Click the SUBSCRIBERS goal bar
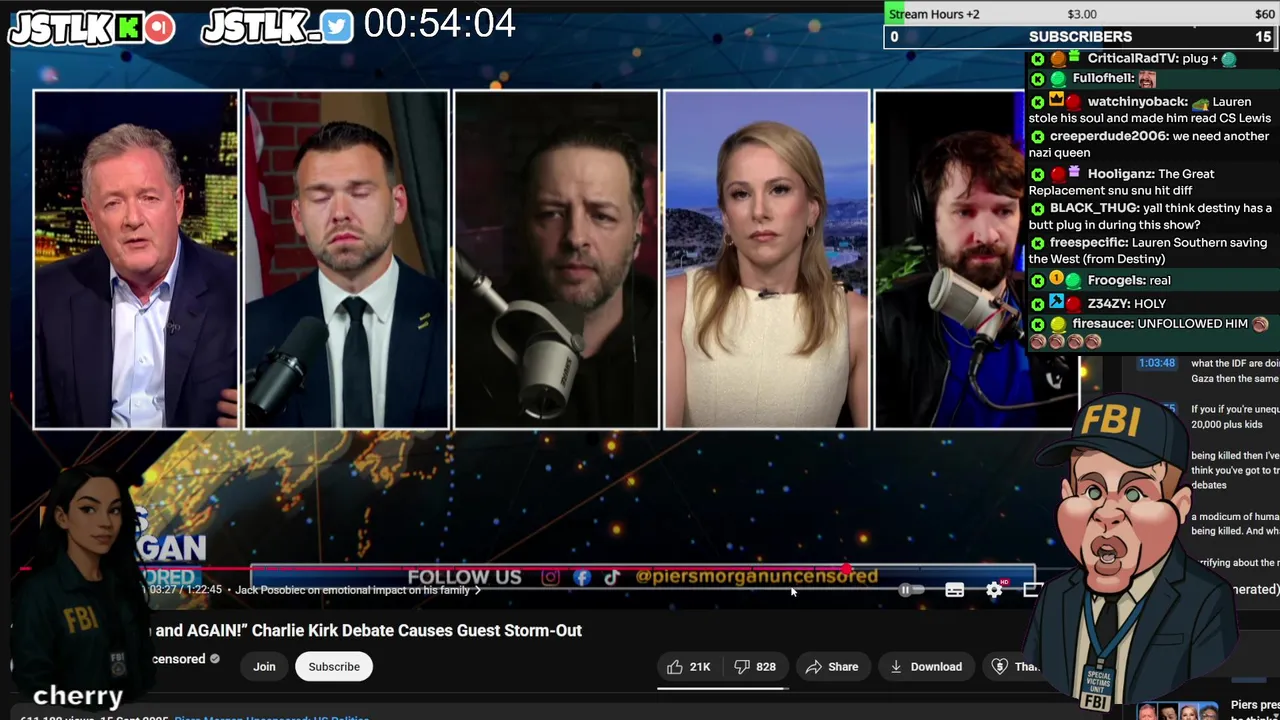The height and width of the screenshot is (720, 1280). point(1080,37)
